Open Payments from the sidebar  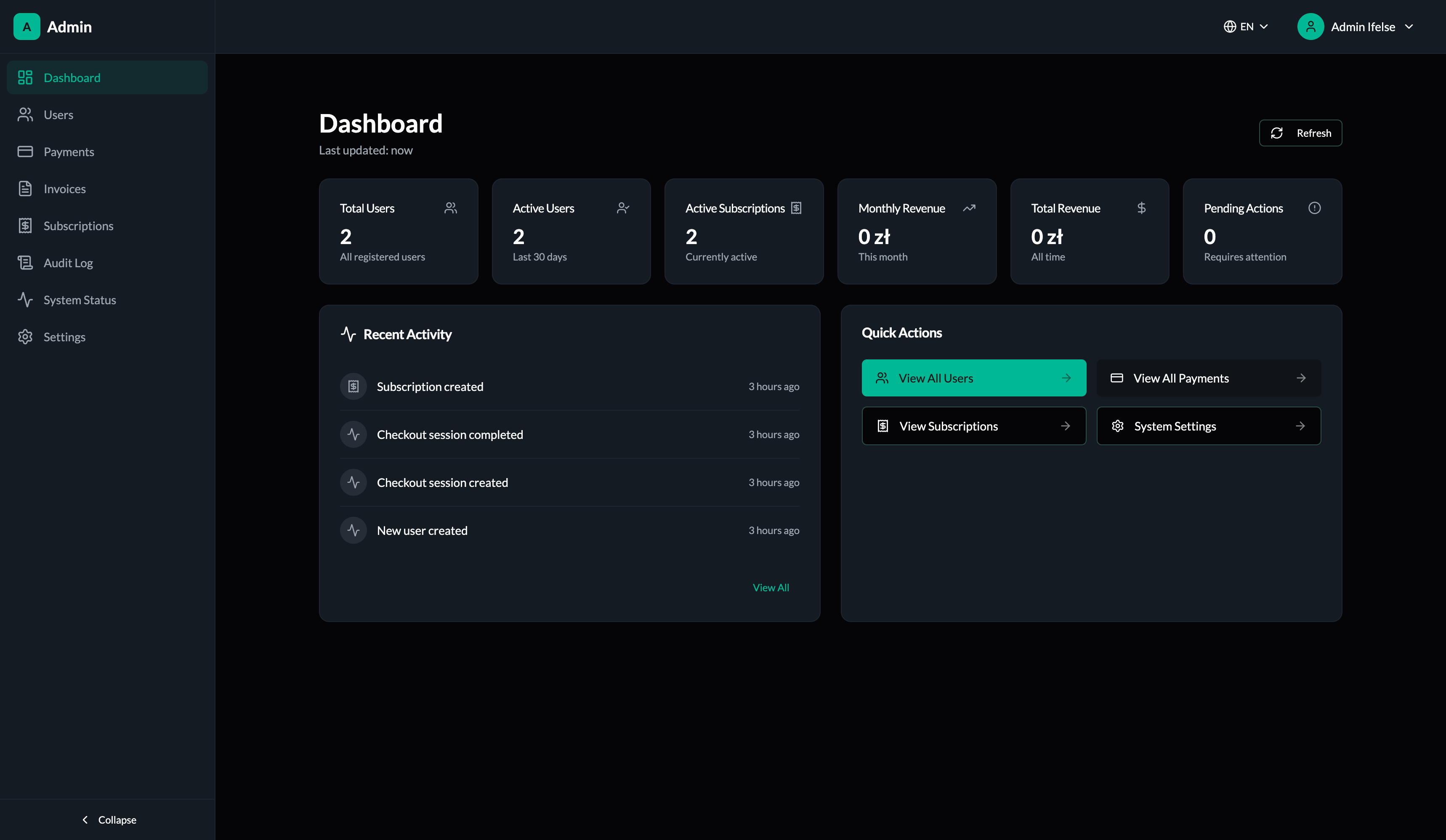coord(107,152)
